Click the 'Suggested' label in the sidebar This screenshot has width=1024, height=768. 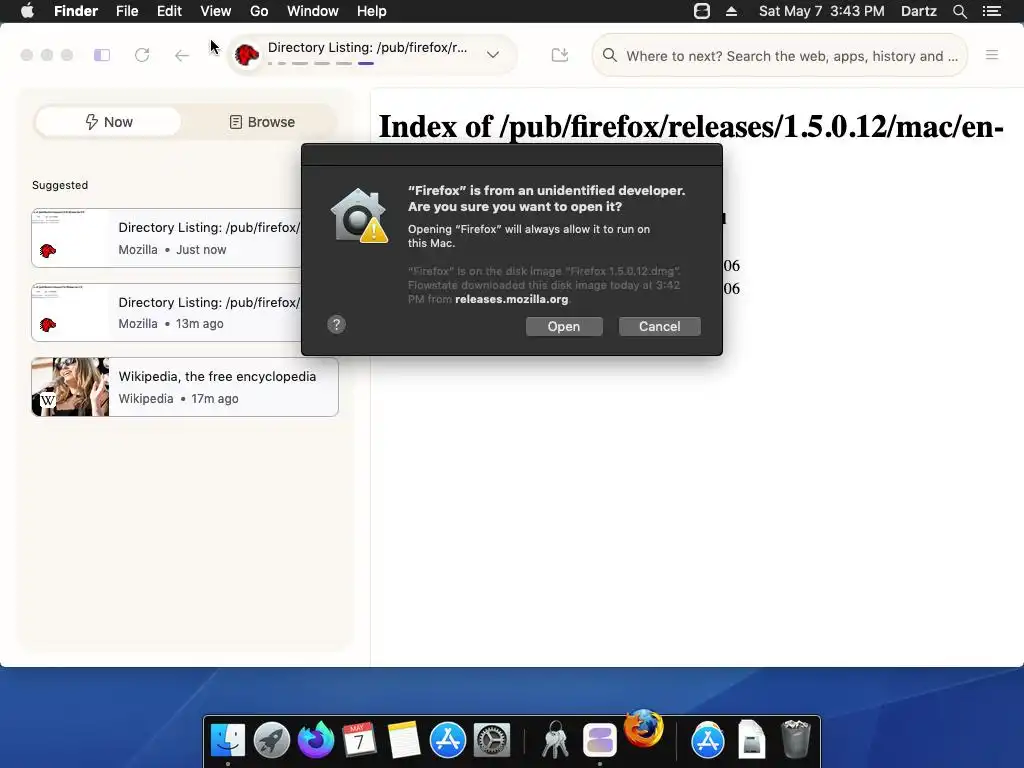[60, 185]
